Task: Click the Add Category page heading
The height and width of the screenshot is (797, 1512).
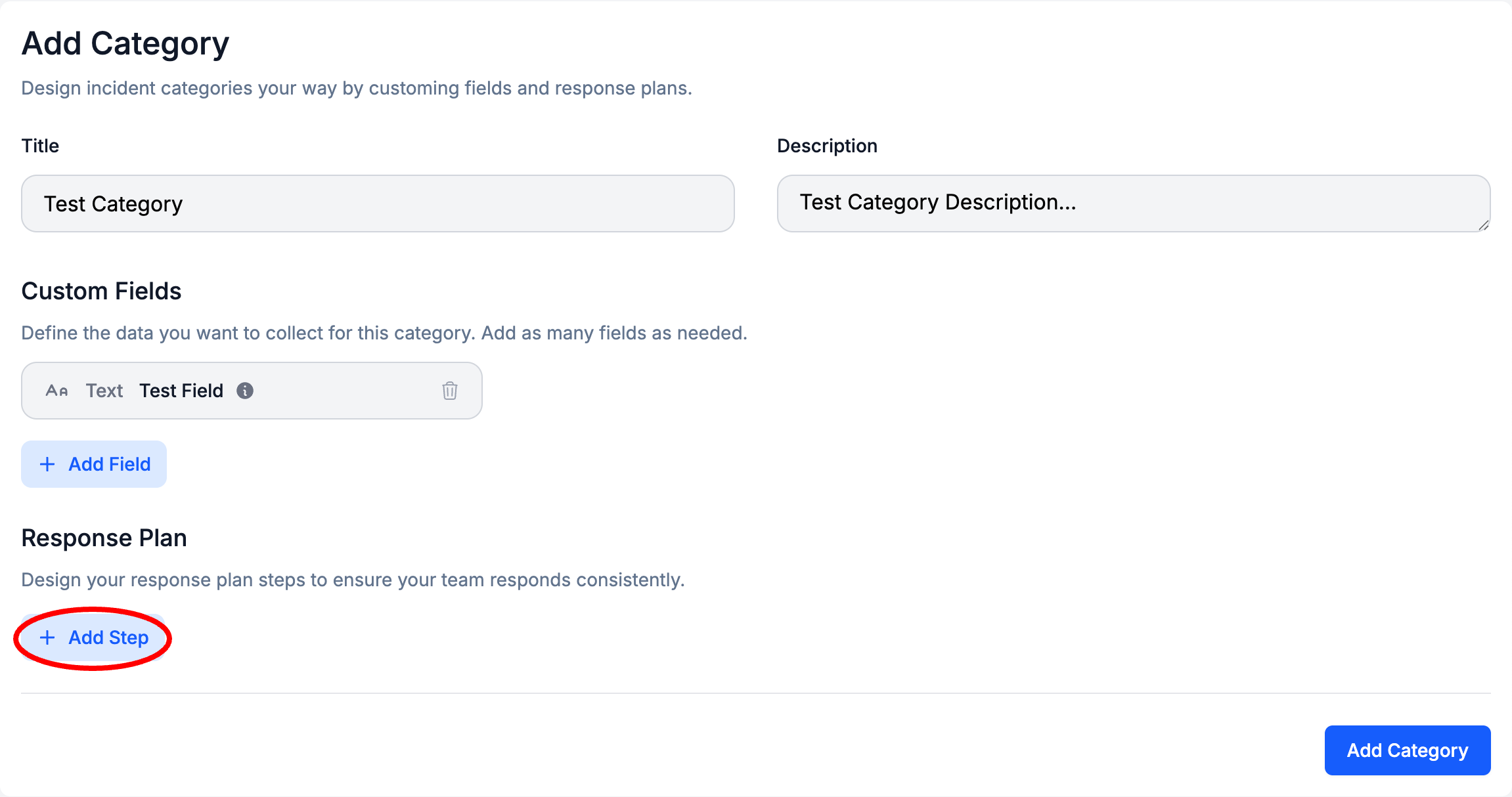Action: [x=125, y=44]
